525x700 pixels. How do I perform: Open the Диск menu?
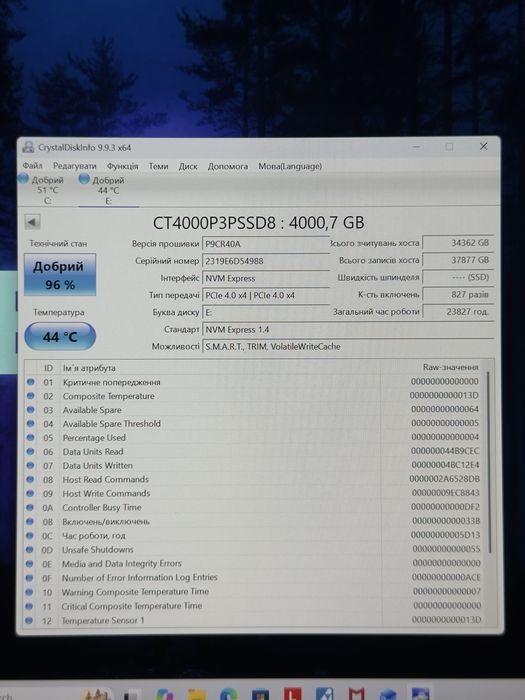point(188,166)
